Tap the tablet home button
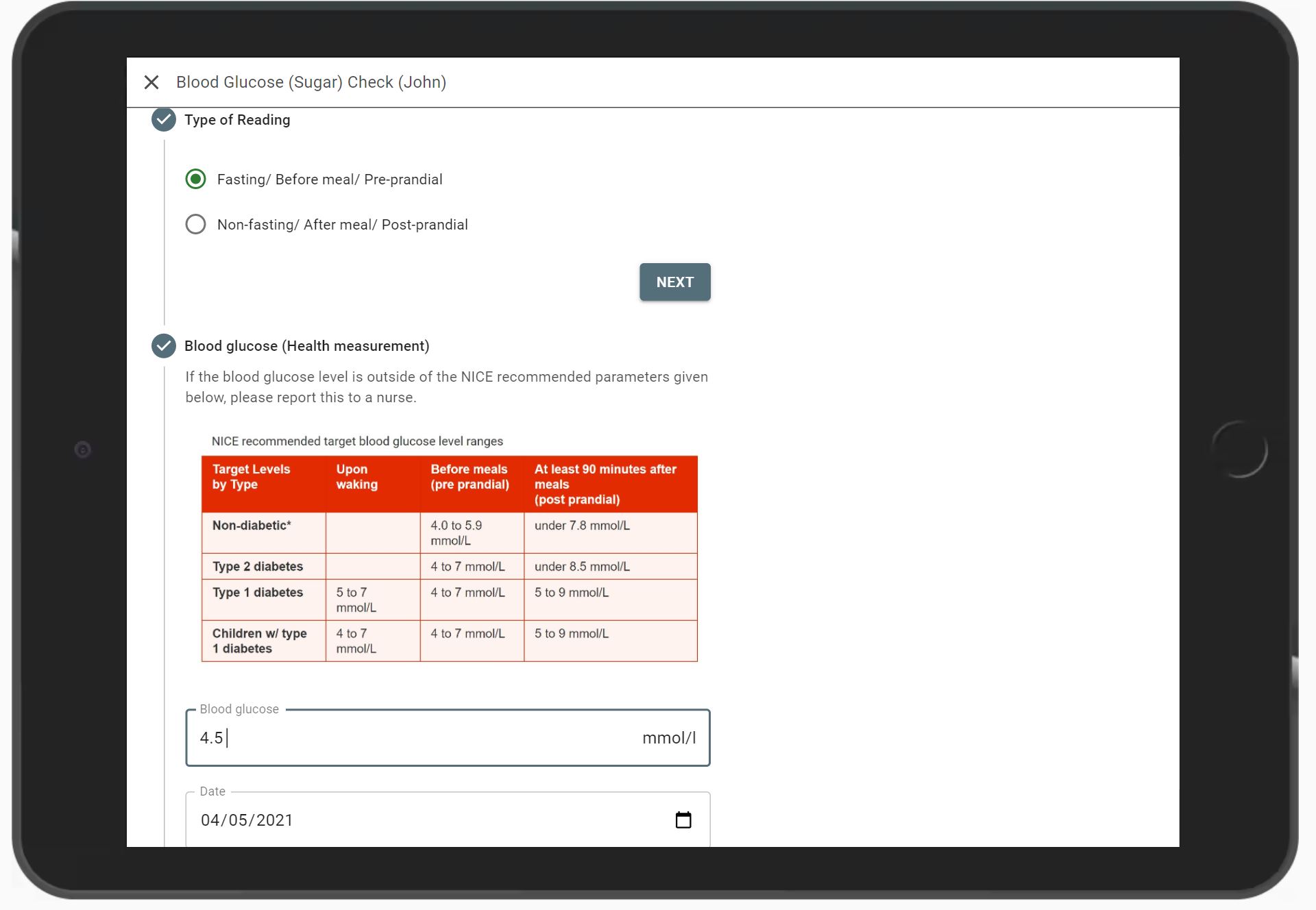This screenshot has height=910, width=1316. [x=1239, y=450]
